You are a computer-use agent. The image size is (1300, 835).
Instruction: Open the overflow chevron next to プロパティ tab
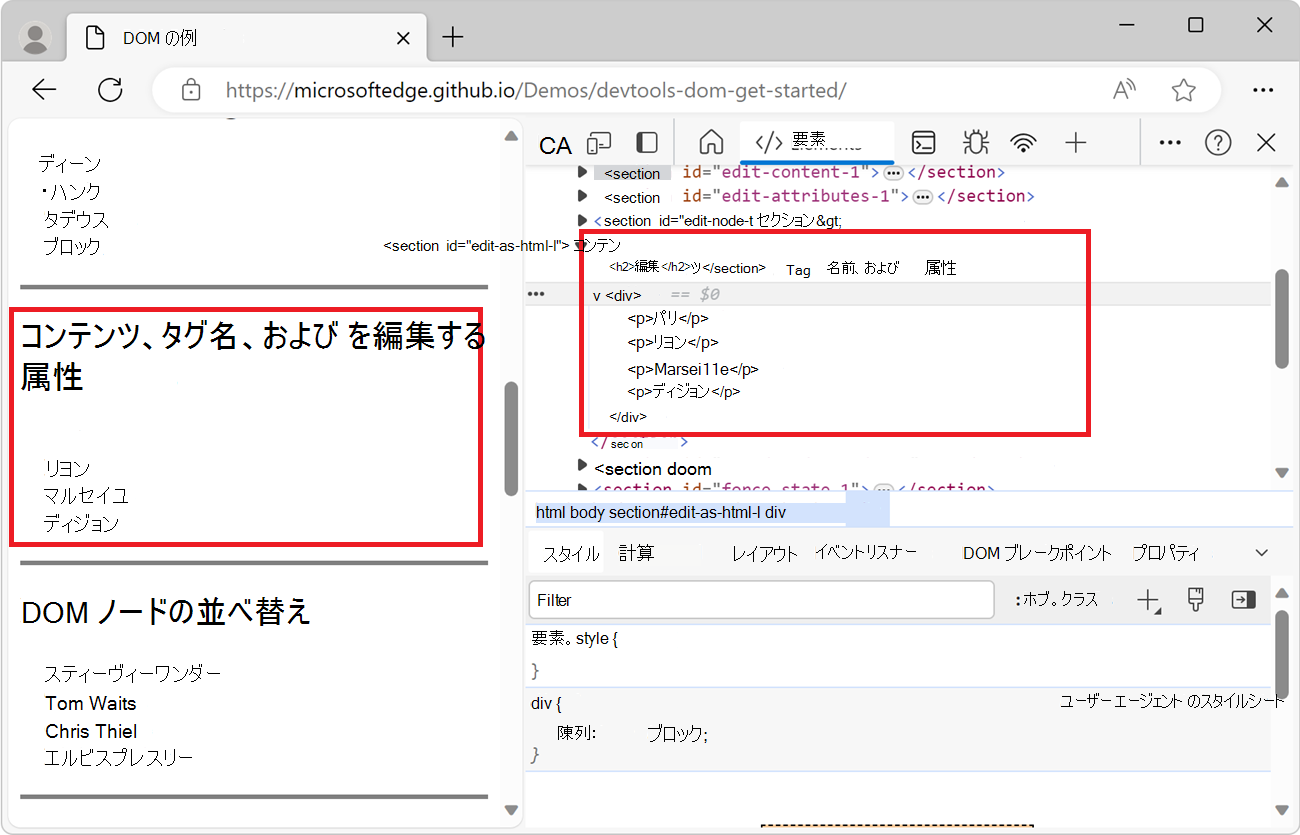coord(1259,551)
